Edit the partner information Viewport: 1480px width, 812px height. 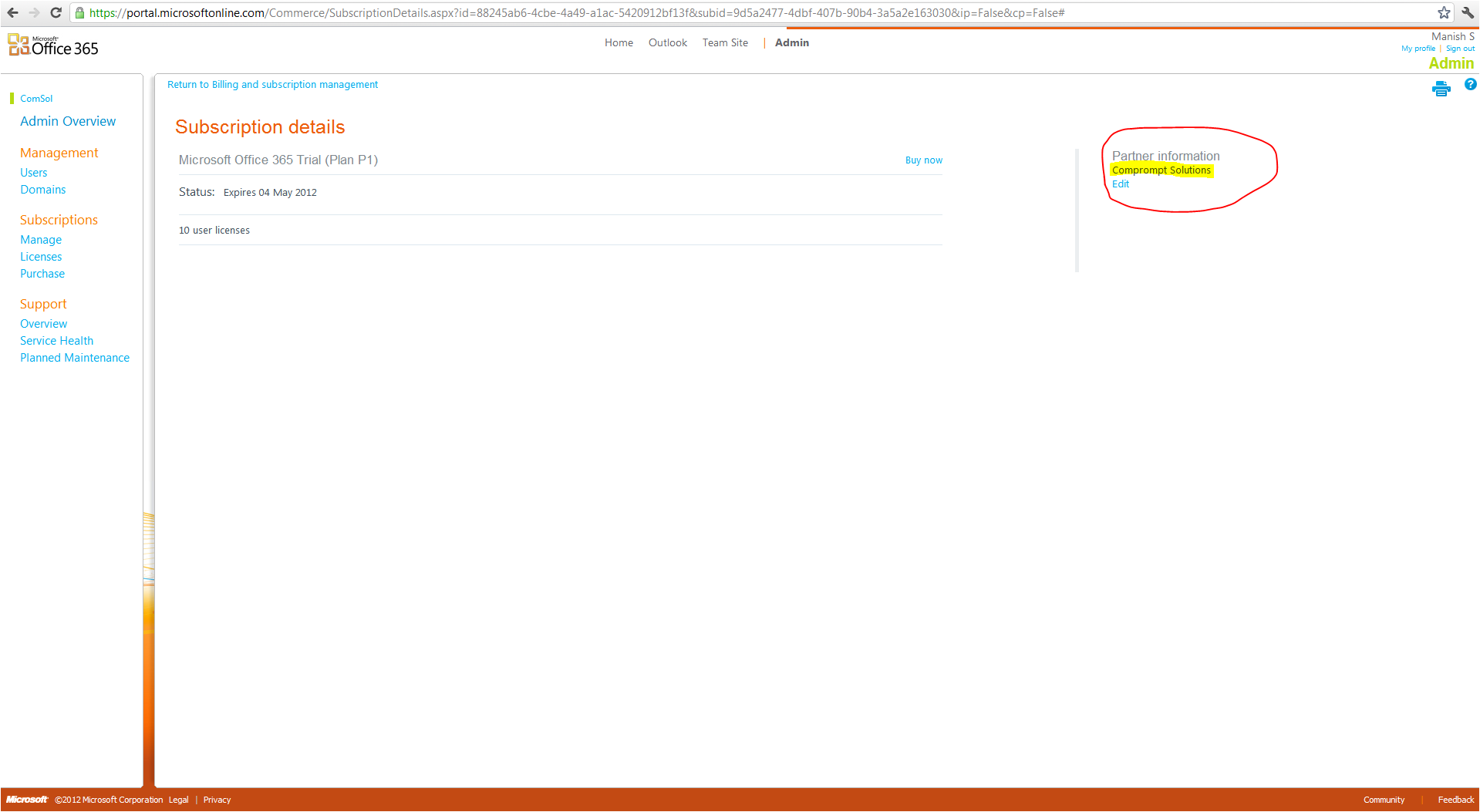click(x=1120, y=184)
